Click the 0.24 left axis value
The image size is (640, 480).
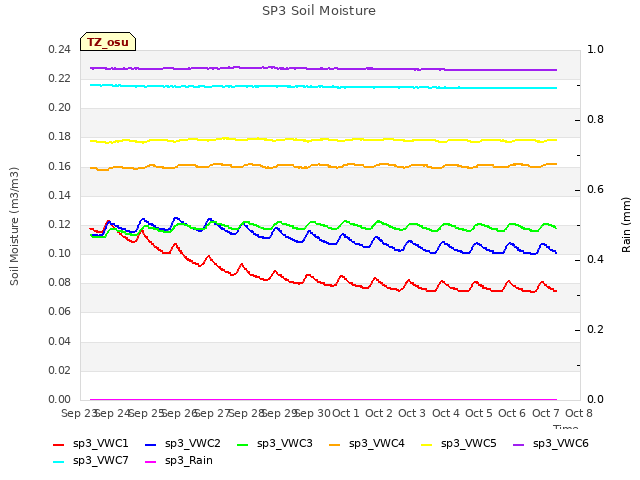click(x=60, y=50)
